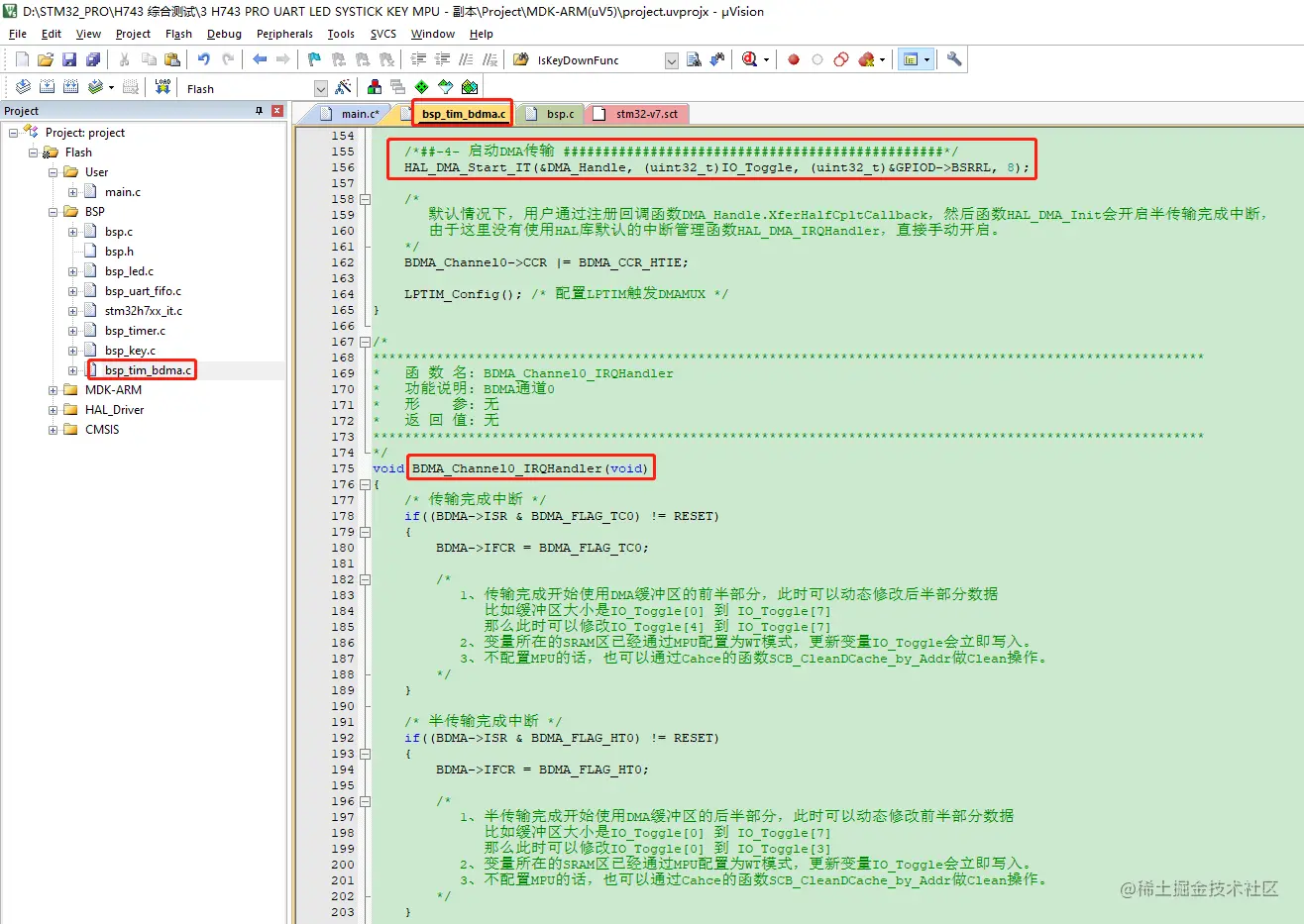
Task: Click the text "LPTIM_Config();" on line 164
Action: click(x=464, y=294)
